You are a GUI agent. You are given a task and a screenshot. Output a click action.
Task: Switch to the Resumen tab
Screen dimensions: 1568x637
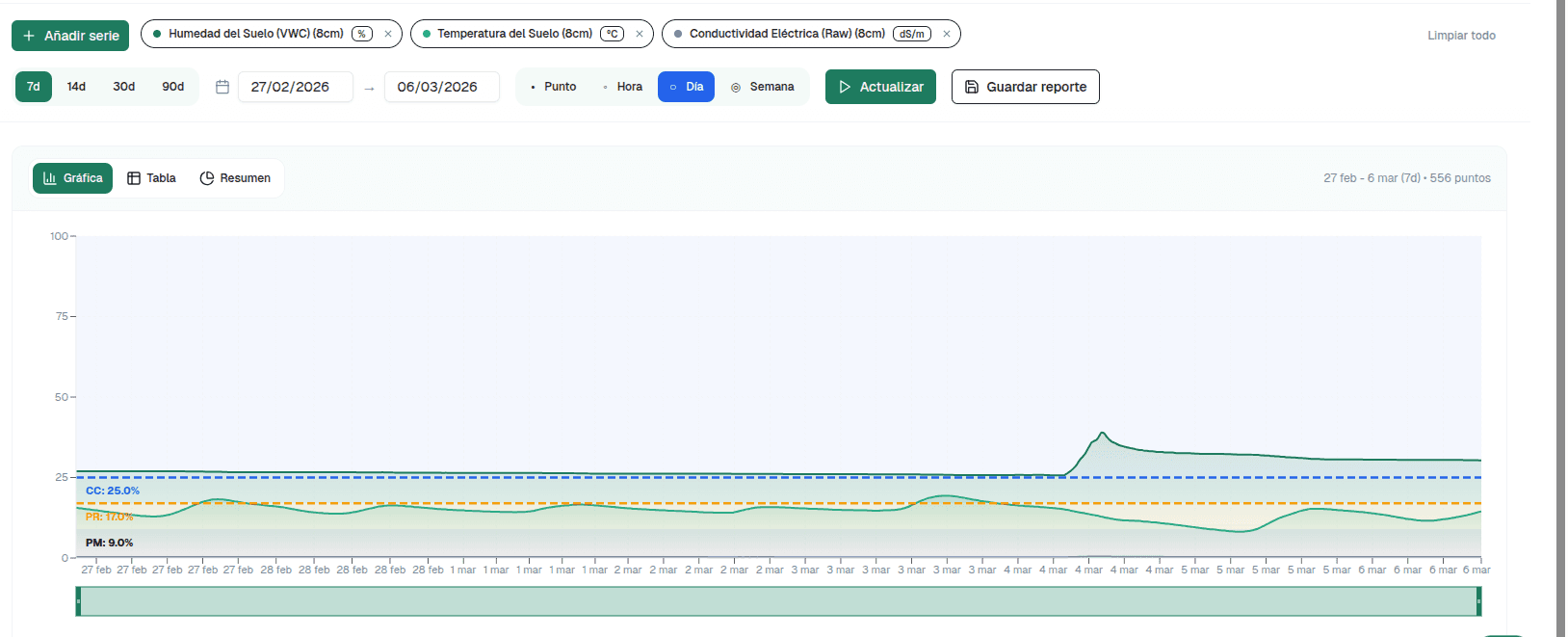235,178
